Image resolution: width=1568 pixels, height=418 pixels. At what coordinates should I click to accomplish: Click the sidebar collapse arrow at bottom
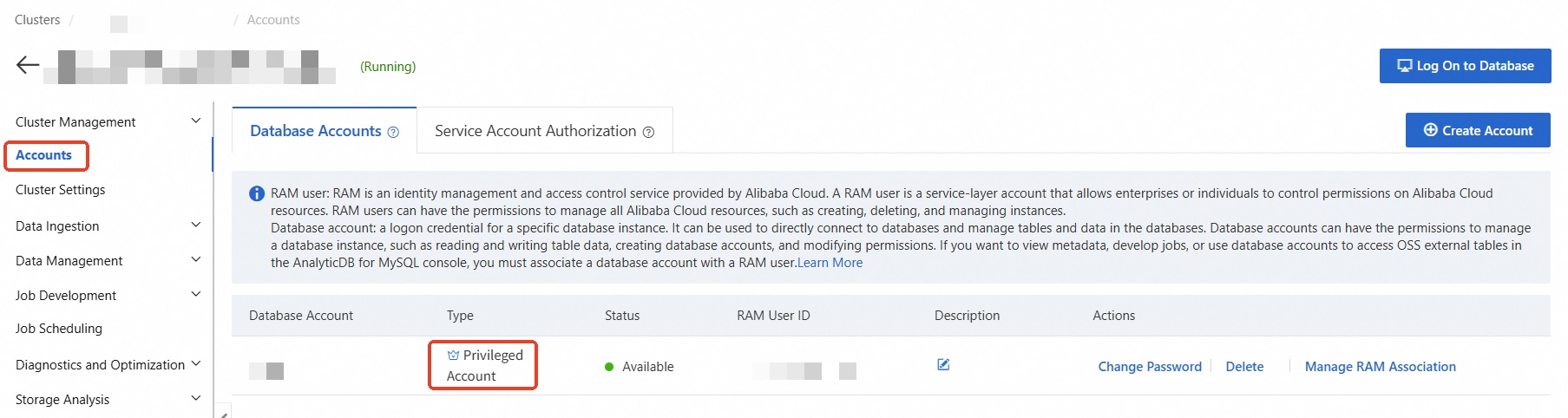224,414
